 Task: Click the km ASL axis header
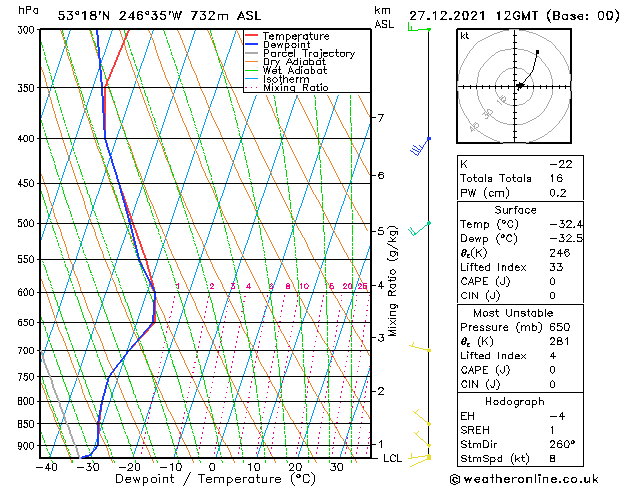[384, 17]
